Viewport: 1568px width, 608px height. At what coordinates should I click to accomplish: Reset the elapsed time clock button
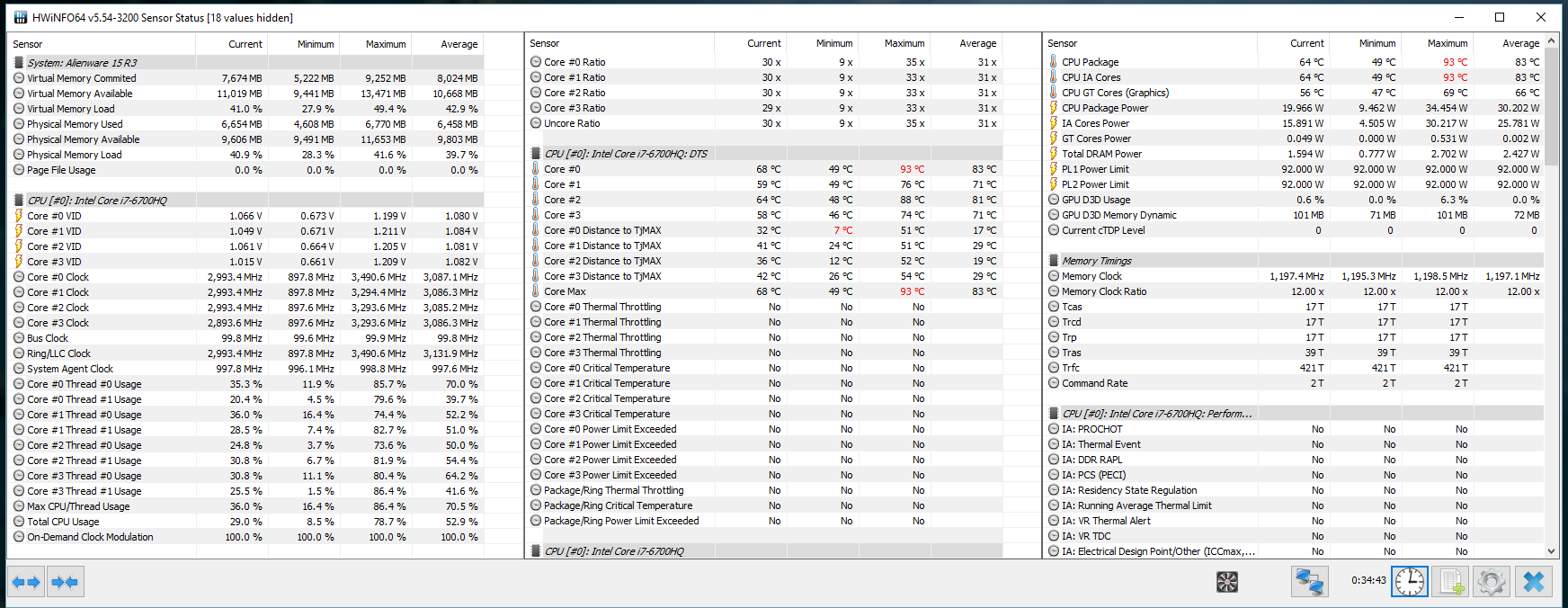pos(1409,582)
